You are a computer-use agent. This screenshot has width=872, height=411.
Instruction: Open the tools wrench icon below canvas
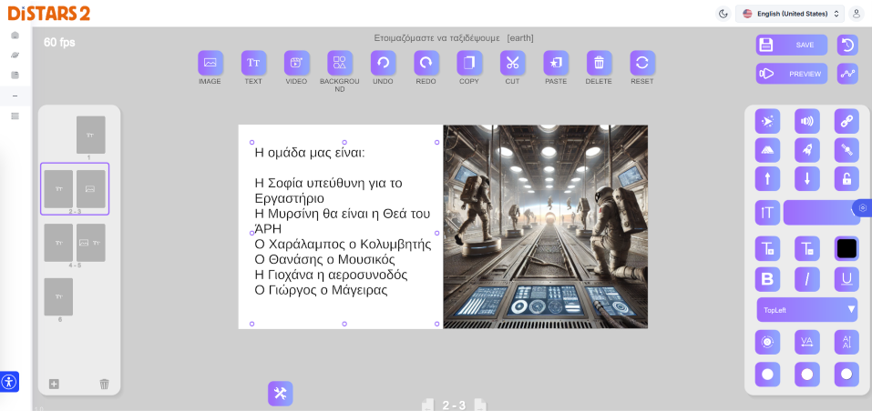tap(280, 393)
